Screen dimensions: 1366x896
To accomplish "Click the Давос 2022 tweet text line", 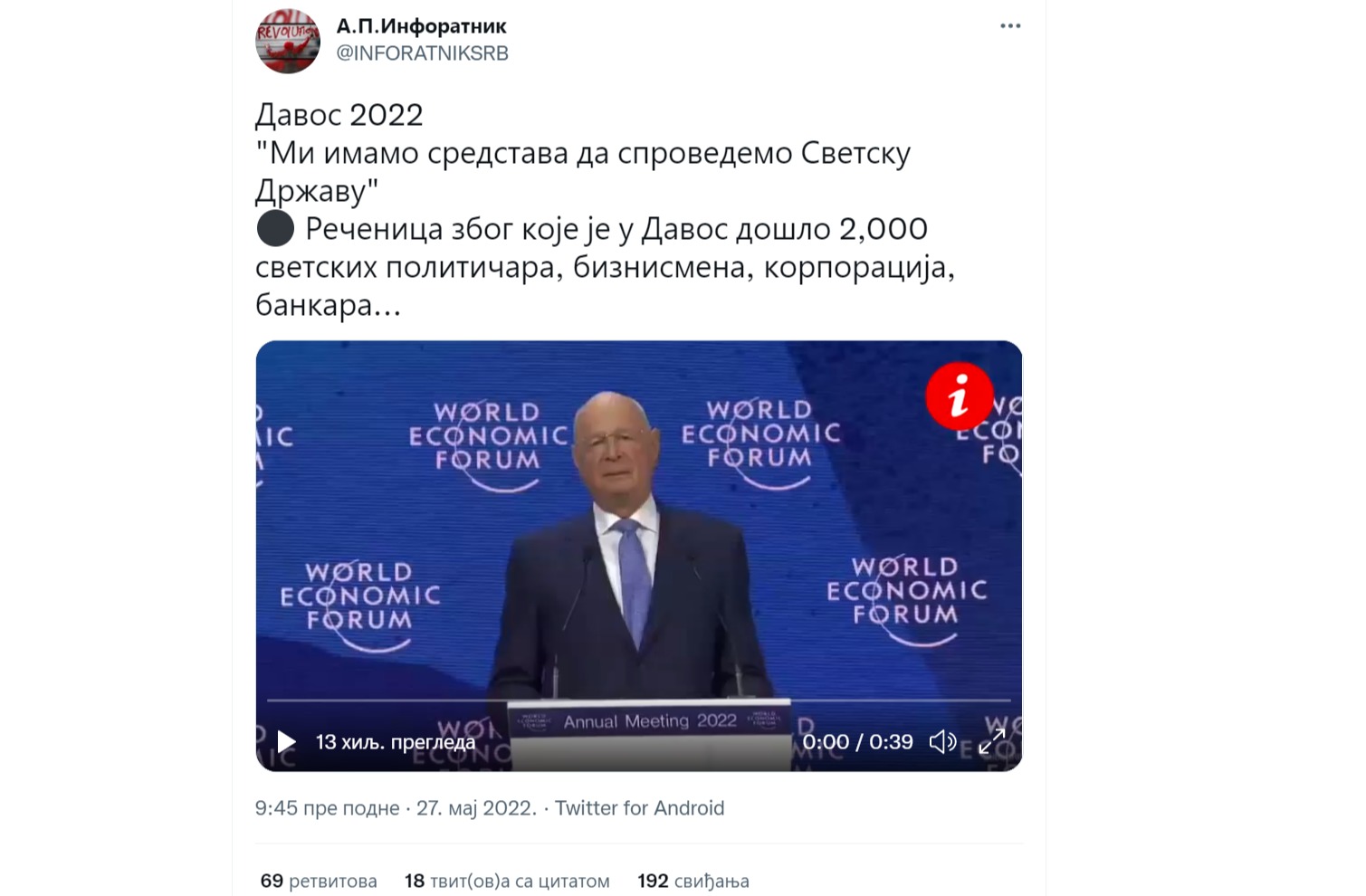I will pos(339,115).
